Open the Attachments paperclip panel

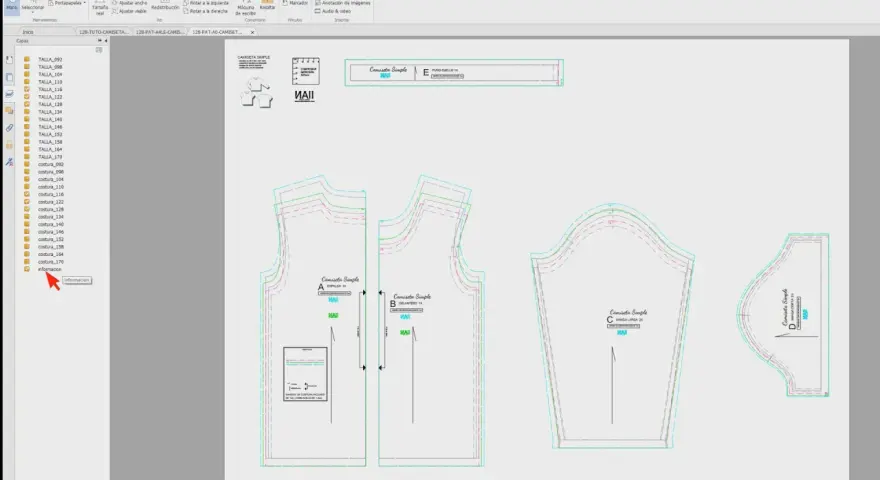(9, 128)
